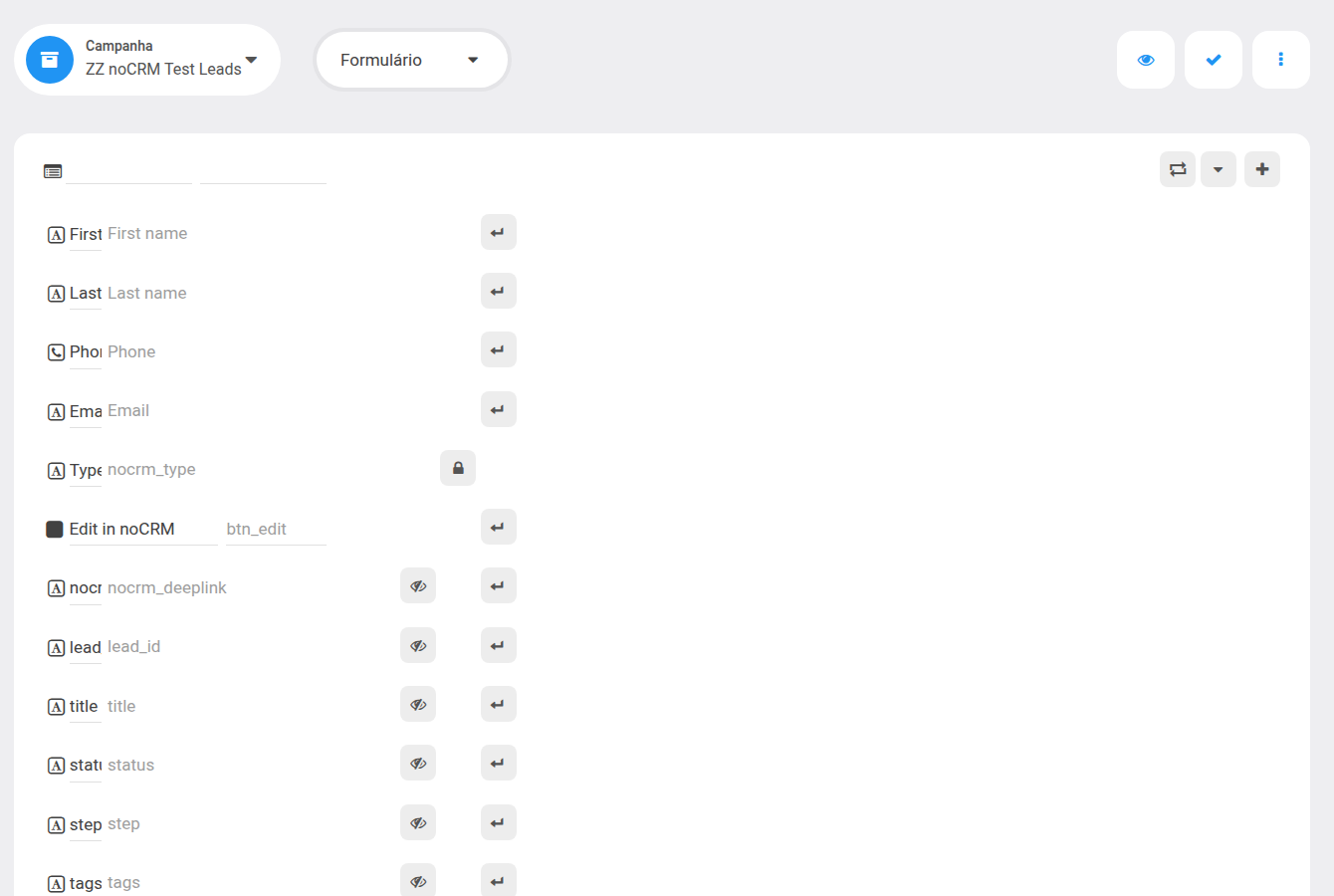Click the text type icon beside First name

(x=57, y=235)
